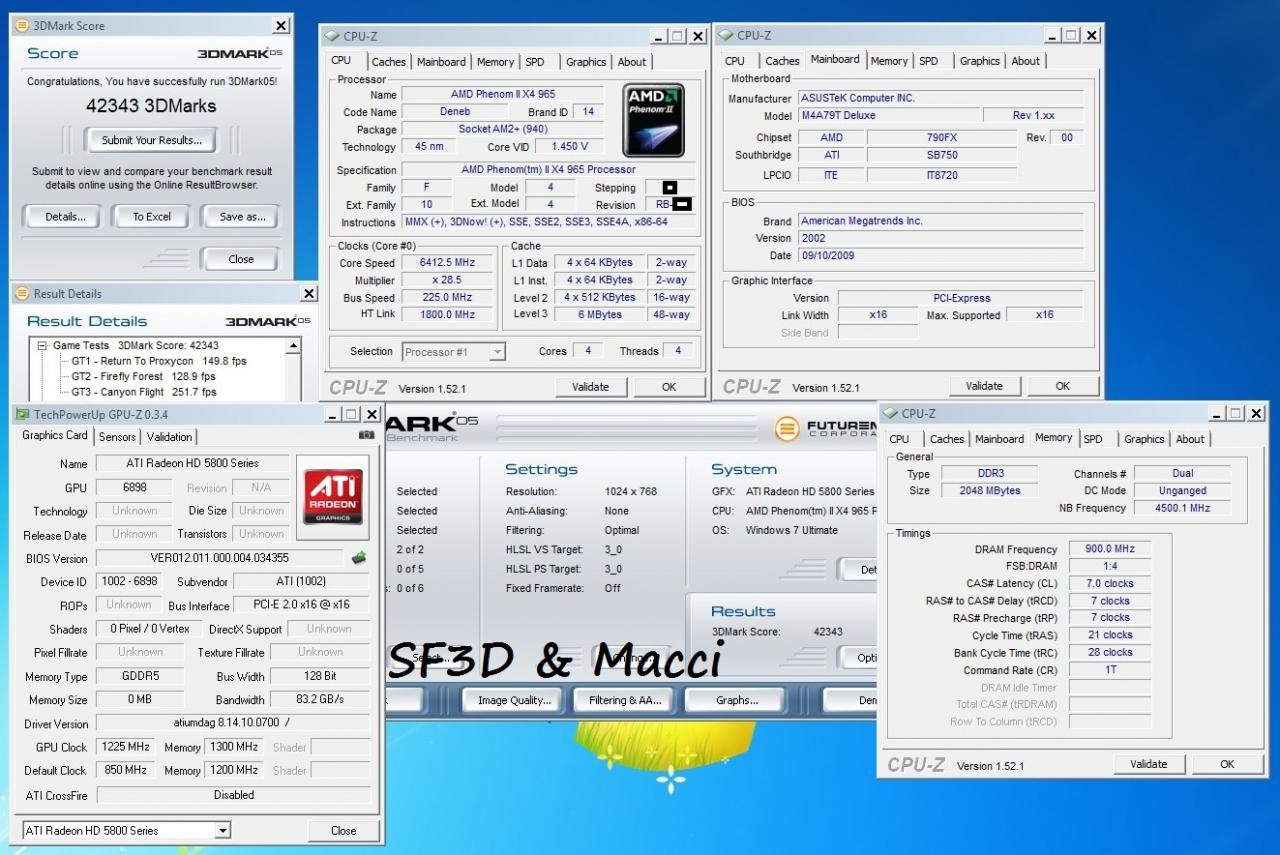
Task: Open Filtering & AA settings in 3DMark05
Action: tap(626, 700)
